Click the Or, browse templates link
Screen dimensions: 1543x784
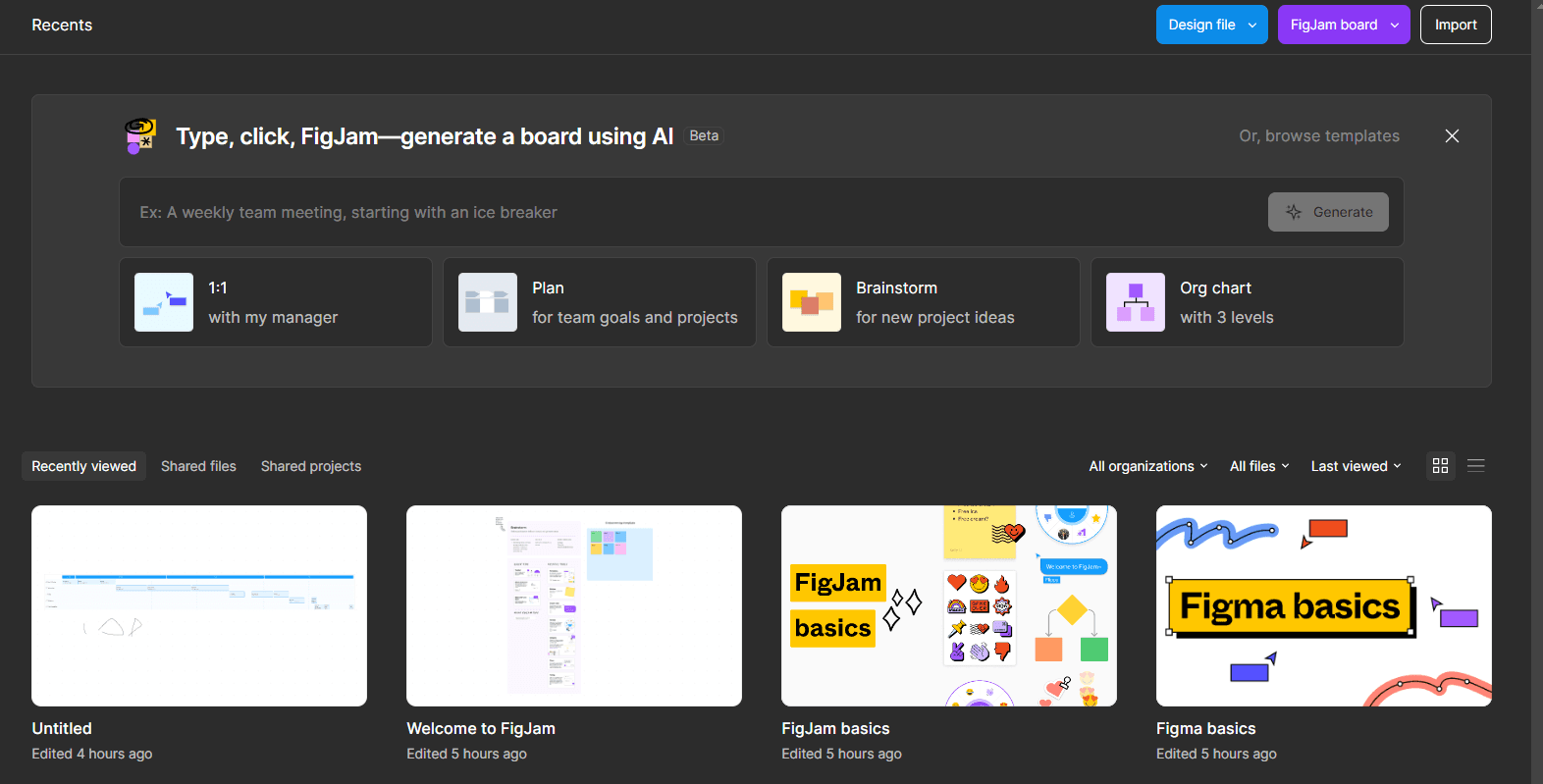click(x=1318, y=136)
